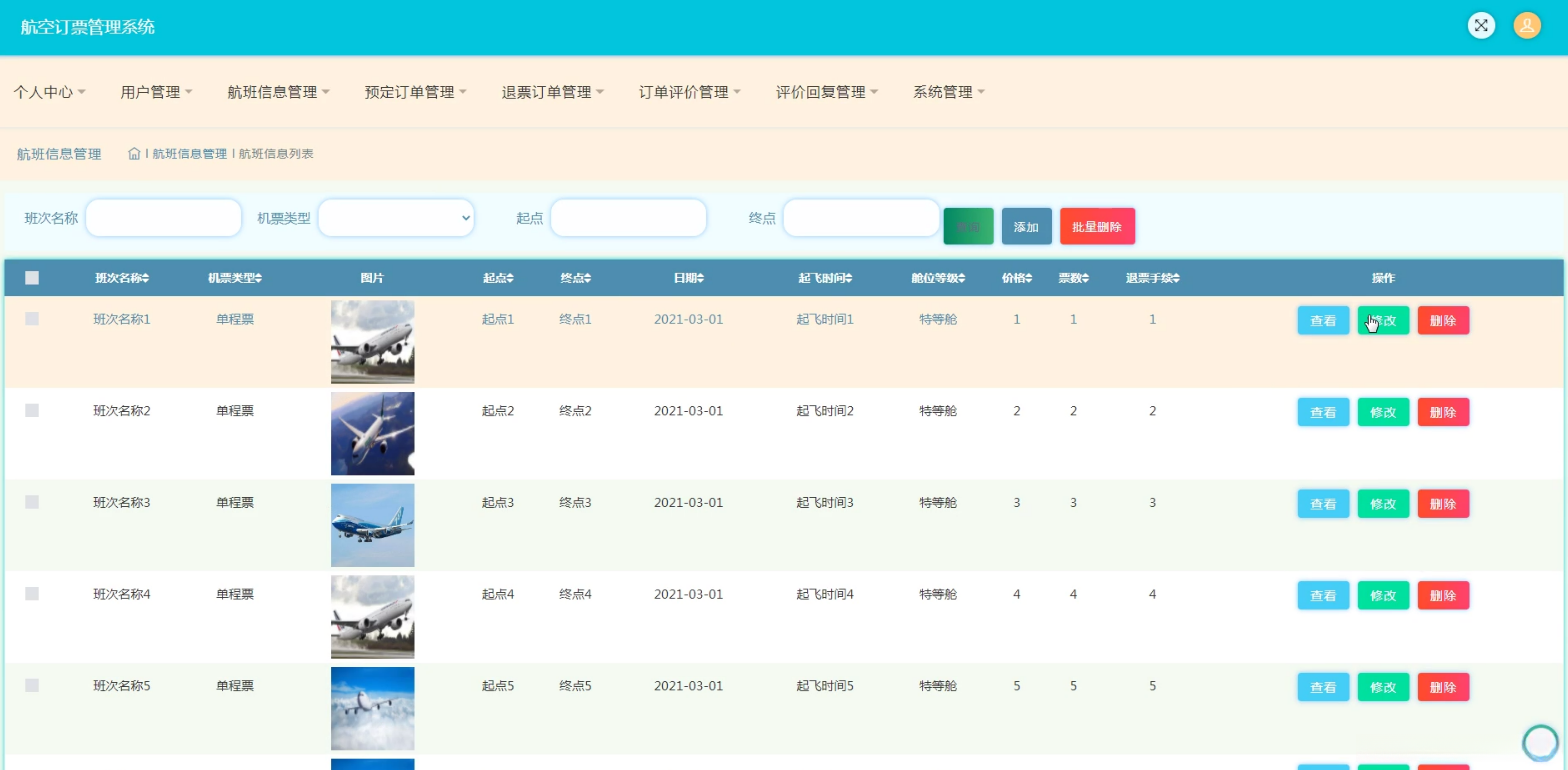
Task: Sort table by 日期 column header
Action: pos(688,278)
